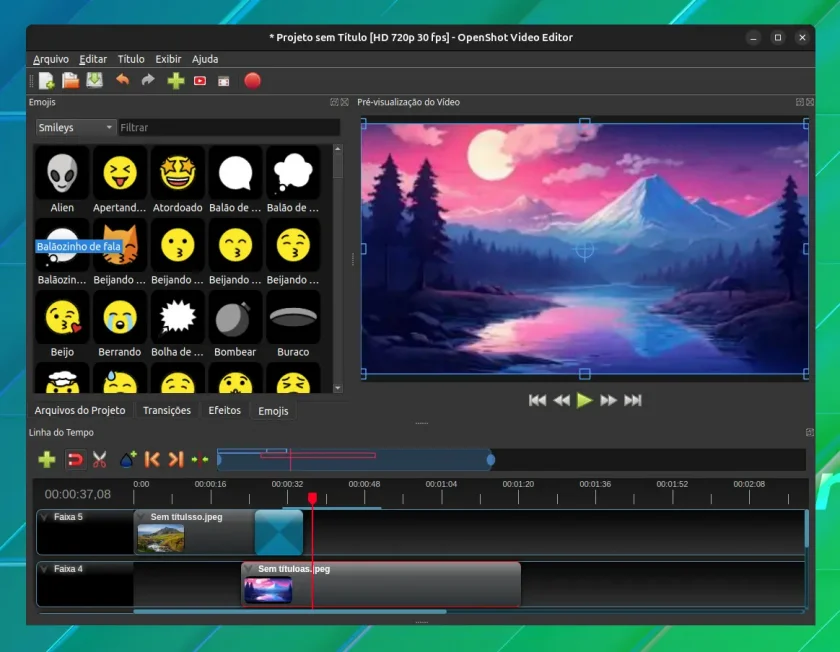Expand the Faixa 5 track menu arrow
Viewport: 840px width, 652px height.
click(44, 517)
